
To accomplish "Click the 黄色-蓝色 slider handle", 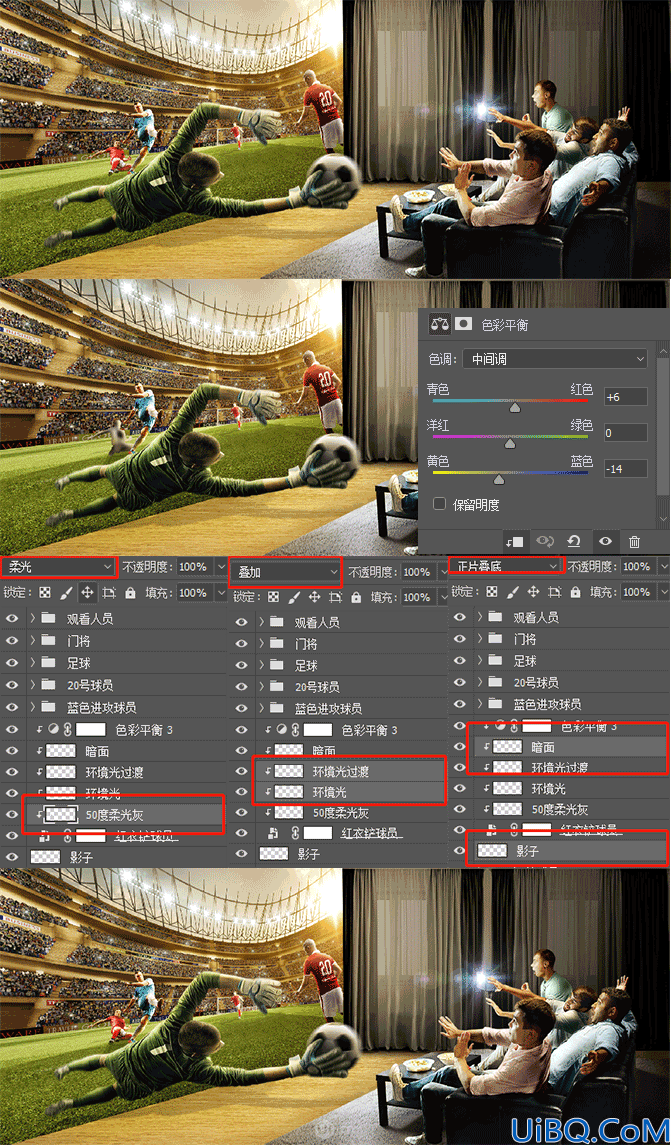I will tap(499, 479).
